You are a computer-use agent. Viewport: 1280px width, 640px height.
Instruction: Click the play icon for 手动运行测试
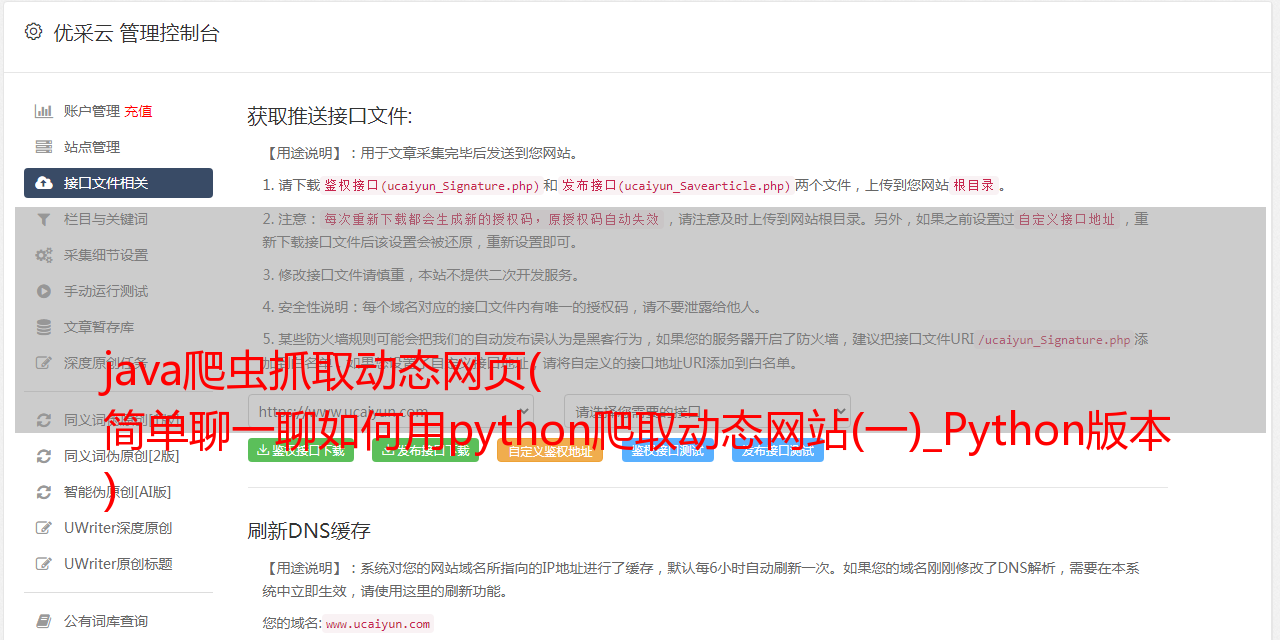44,291
